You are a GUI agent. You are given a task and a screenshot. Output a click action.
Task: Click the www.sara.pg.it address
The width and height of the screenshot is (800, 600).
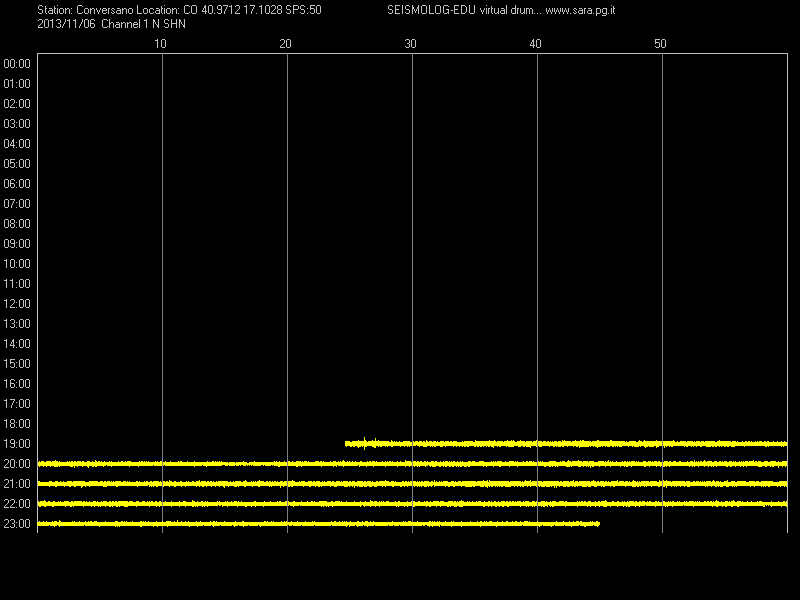pos(580,10)
